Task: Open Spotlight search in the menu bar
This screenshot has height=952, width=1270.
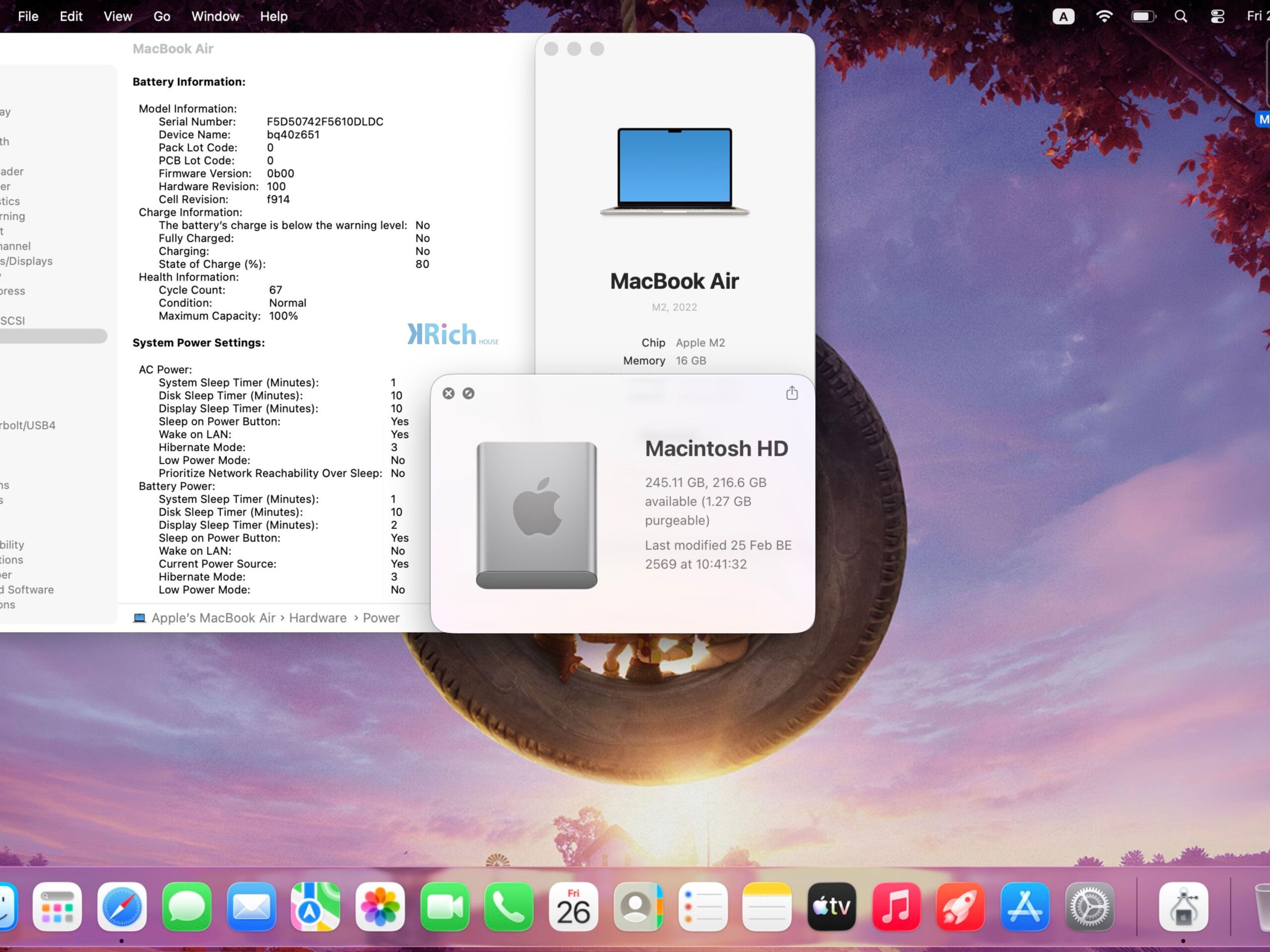Action: click(x=1180, y=16)
